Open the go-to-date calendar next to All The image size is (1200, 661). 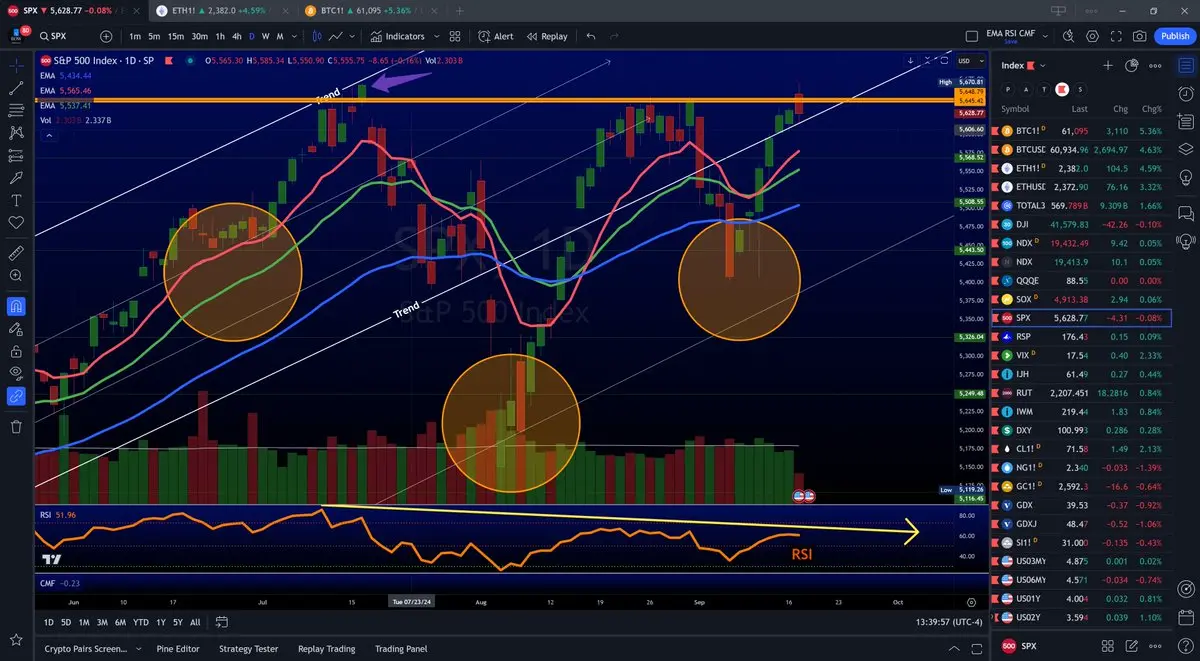pyautogui.click(x=223, y=622)
